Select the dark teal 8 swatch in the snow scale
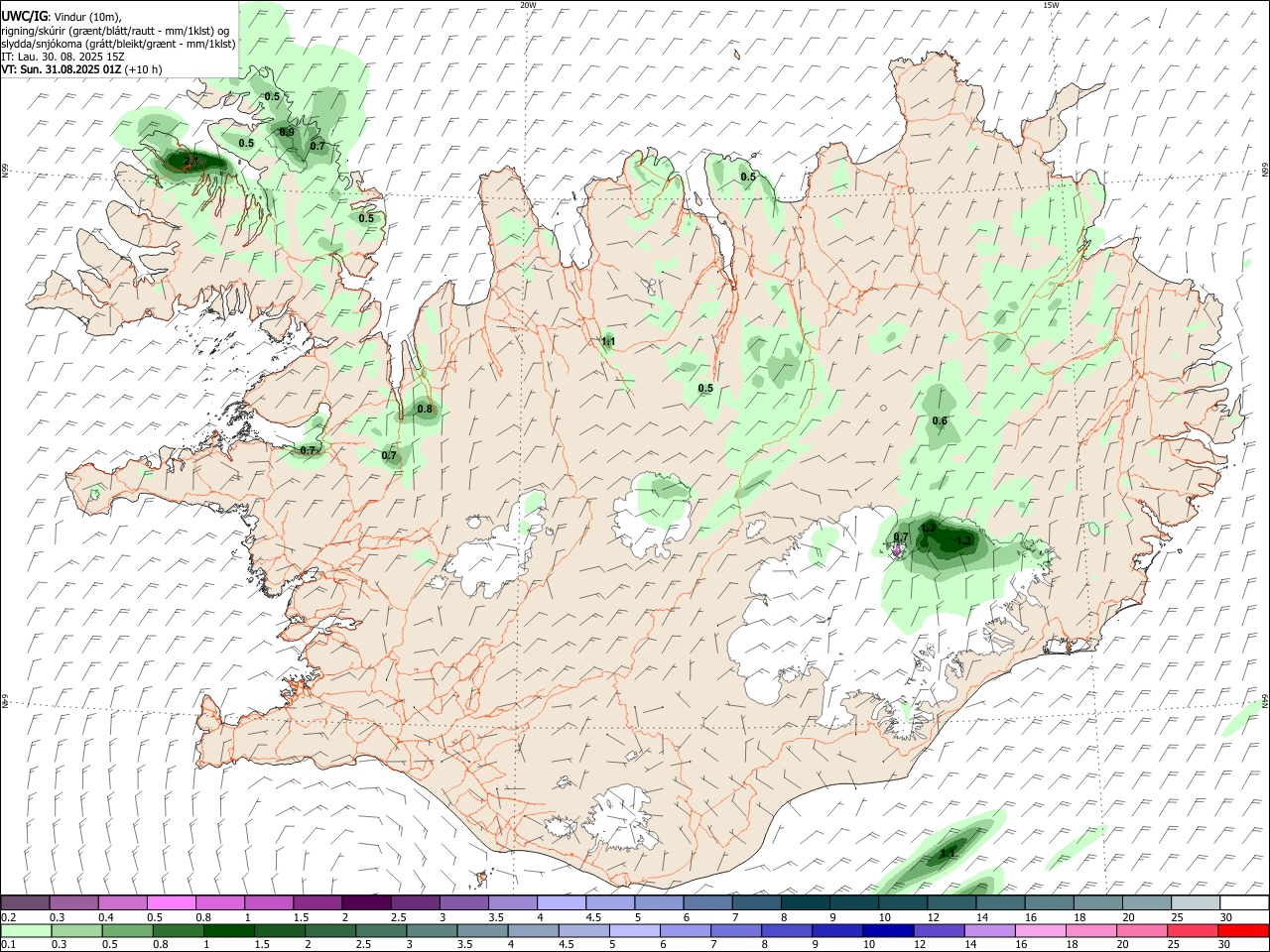This screenshot has width=1270, height=952. pos(806,902)
